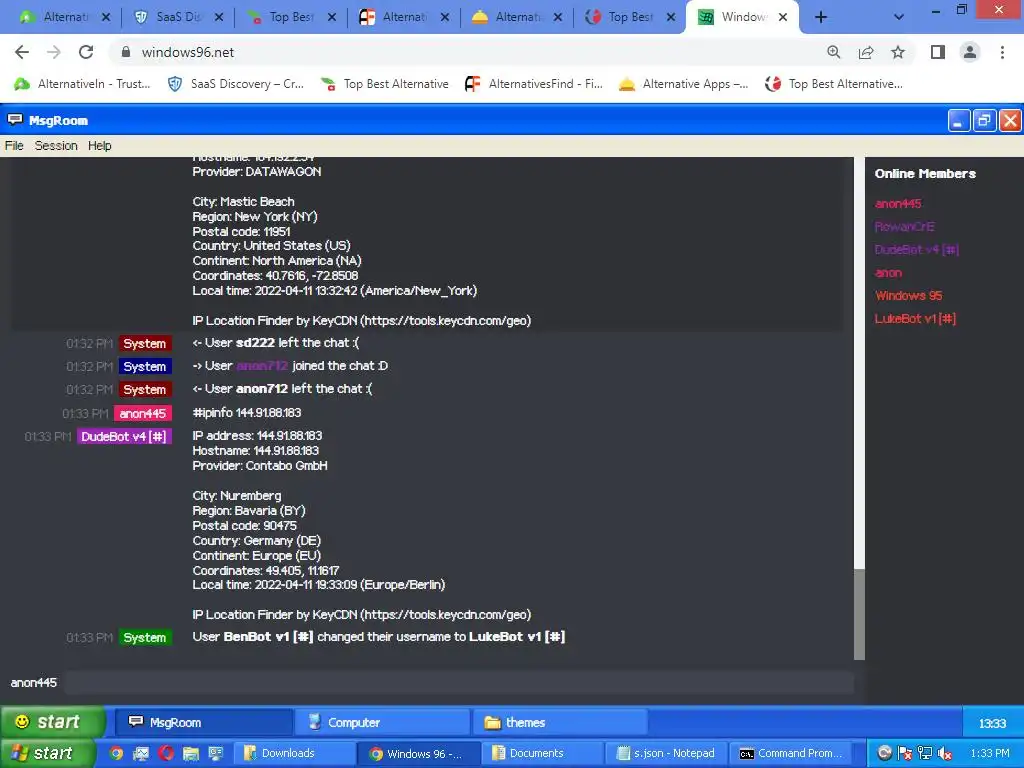Open AlternativeIn bookmark
Image resolution: width=1024 pixels, height=768 pixels.
click(82, 84)
